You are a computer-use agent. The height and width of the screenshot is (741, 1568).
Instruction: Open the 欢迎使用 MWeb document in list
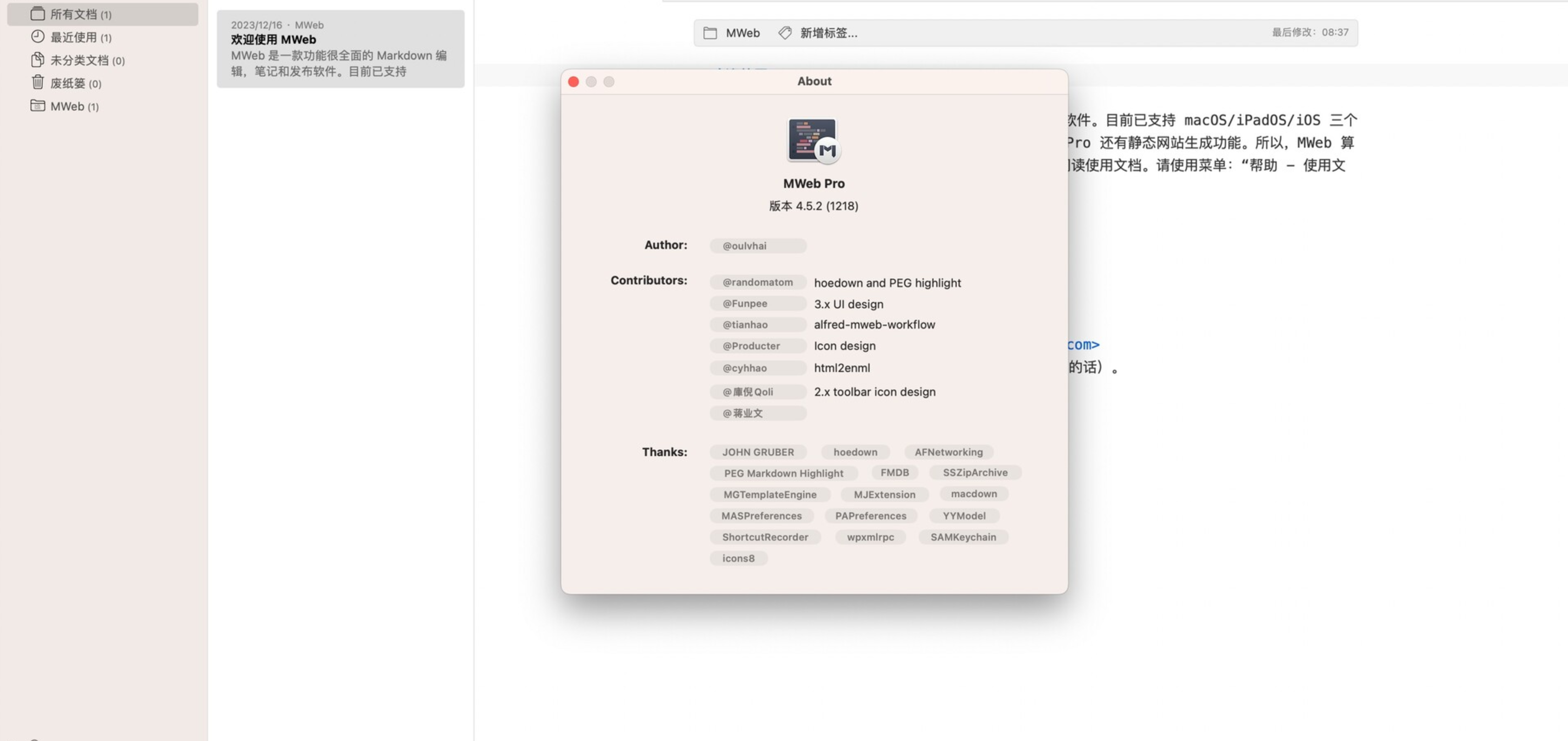[x=340, y=49]
